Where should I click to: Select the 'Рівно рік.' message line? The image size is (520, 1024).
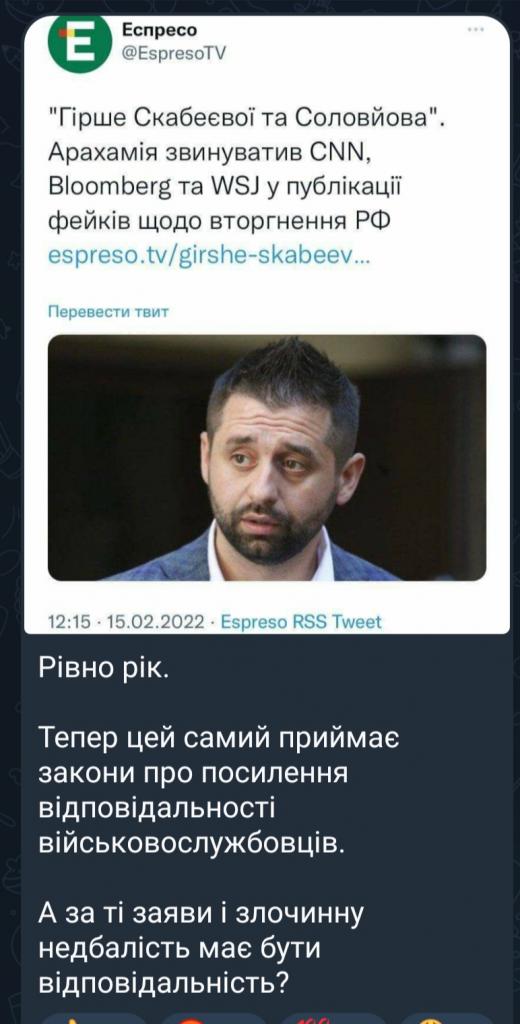point(103,667)
